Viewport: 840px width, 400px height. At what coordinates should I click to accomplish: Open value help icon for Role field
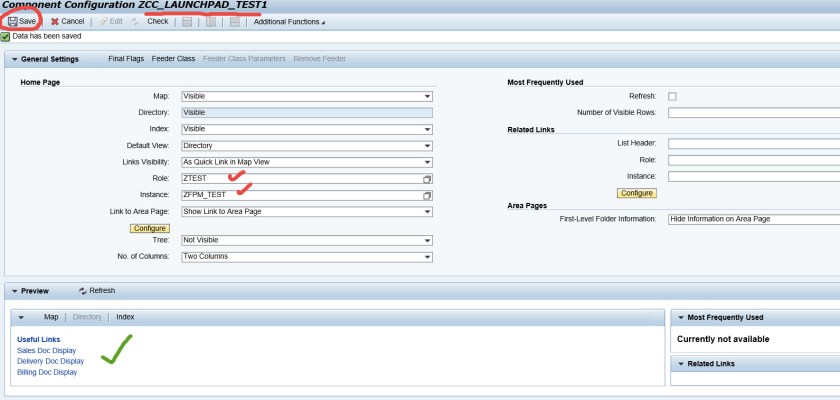tap(427, 179)
